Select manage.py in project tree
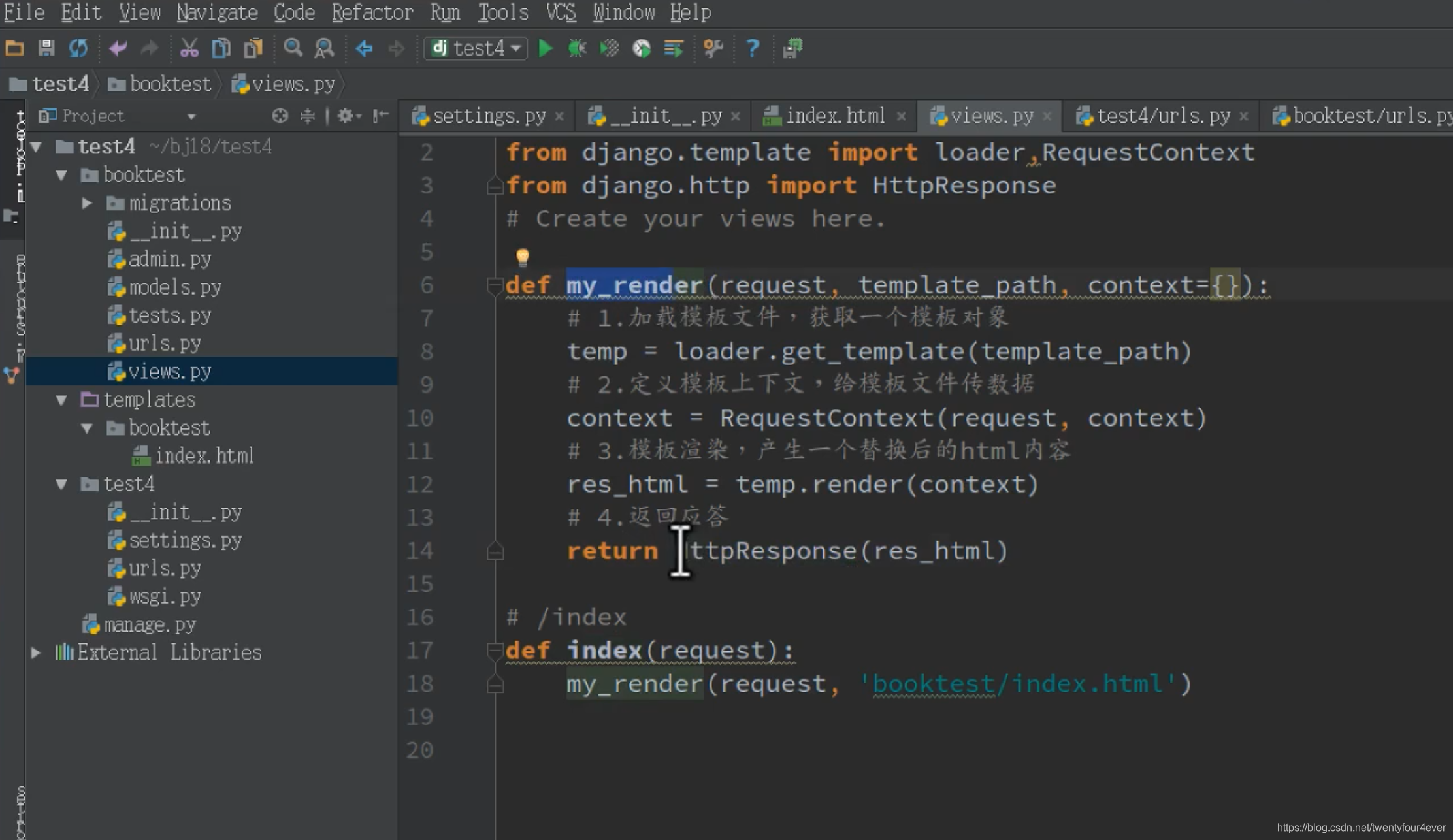Screen dimensions: 1453x840 [139, 624]
